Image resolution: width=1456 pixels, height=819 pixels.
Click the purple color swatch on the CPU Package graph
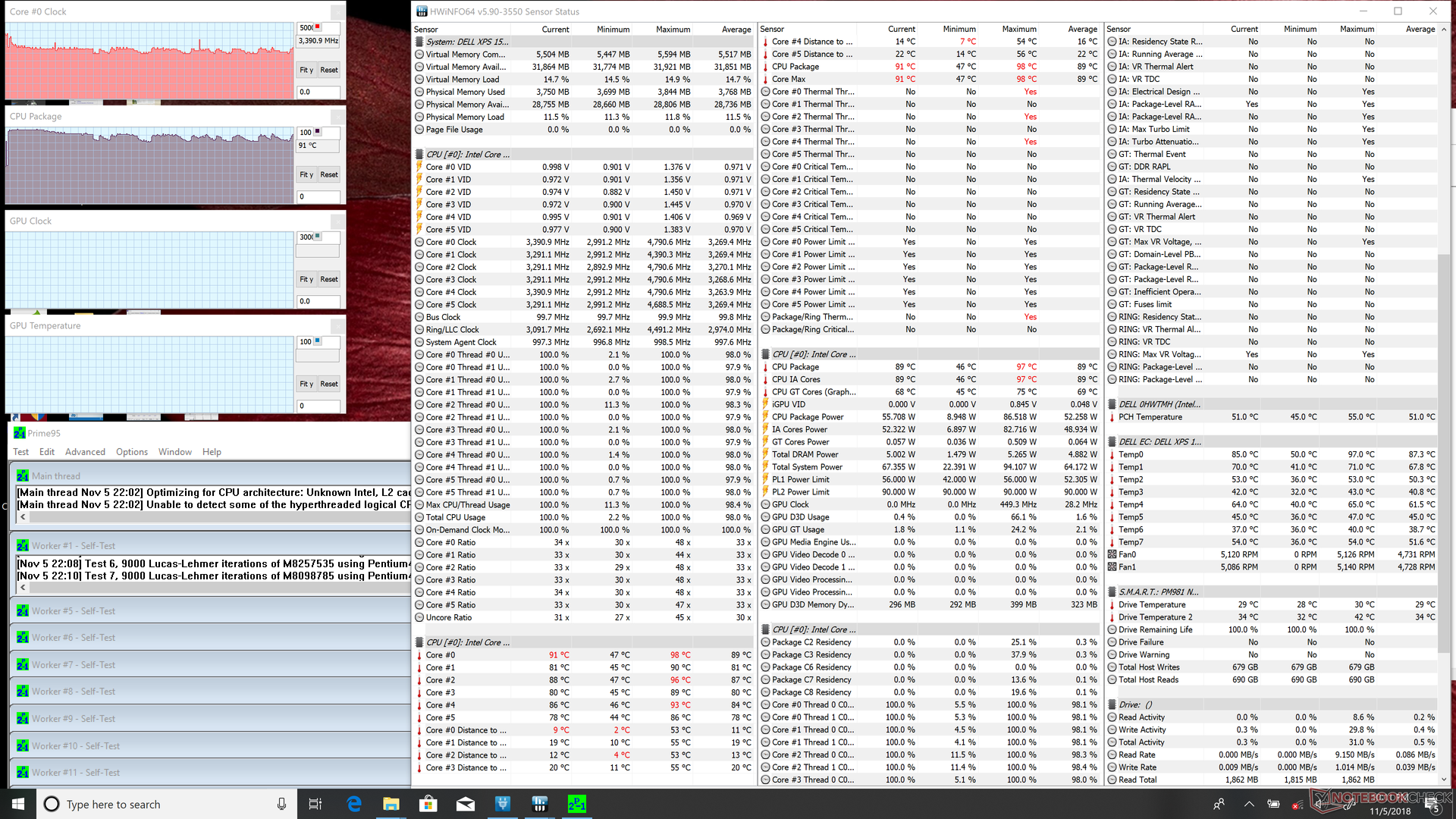[318, 132]
